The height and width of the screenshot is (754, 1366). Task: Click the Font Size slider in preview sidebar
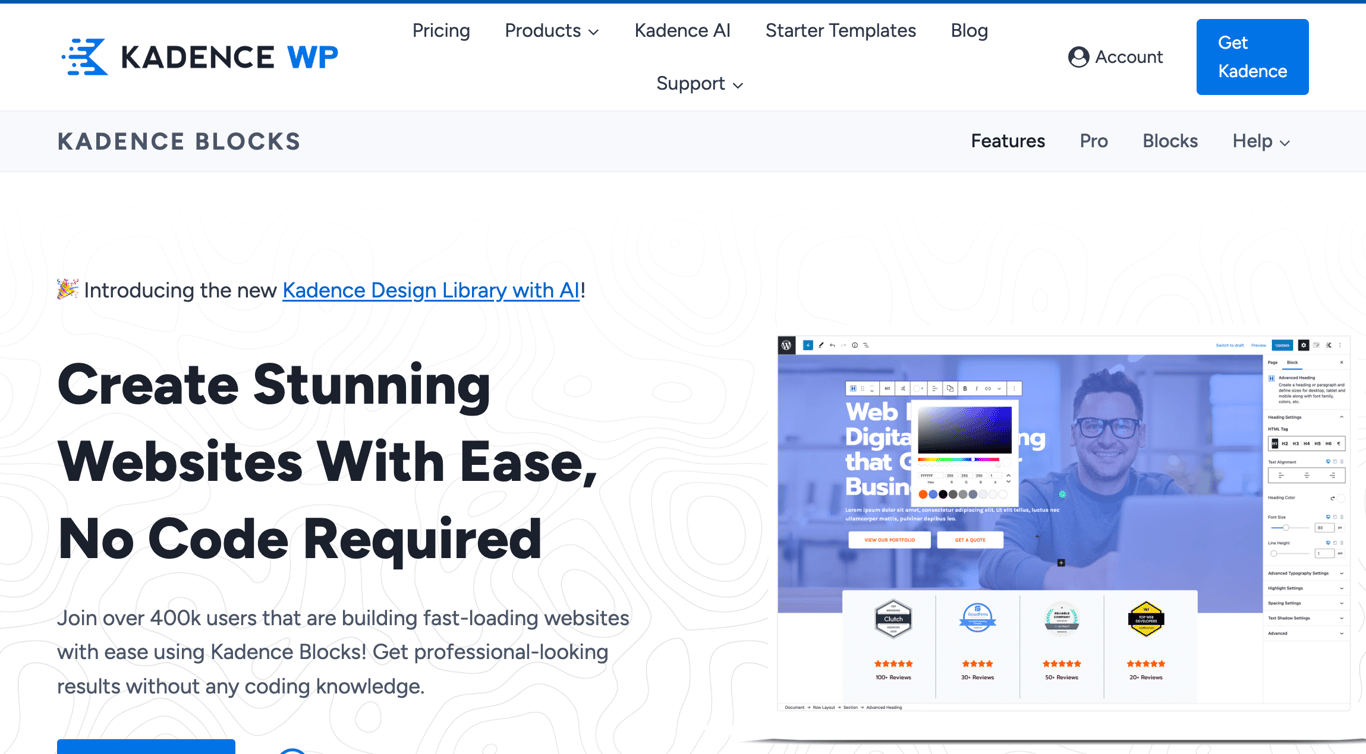point(1290,527)
